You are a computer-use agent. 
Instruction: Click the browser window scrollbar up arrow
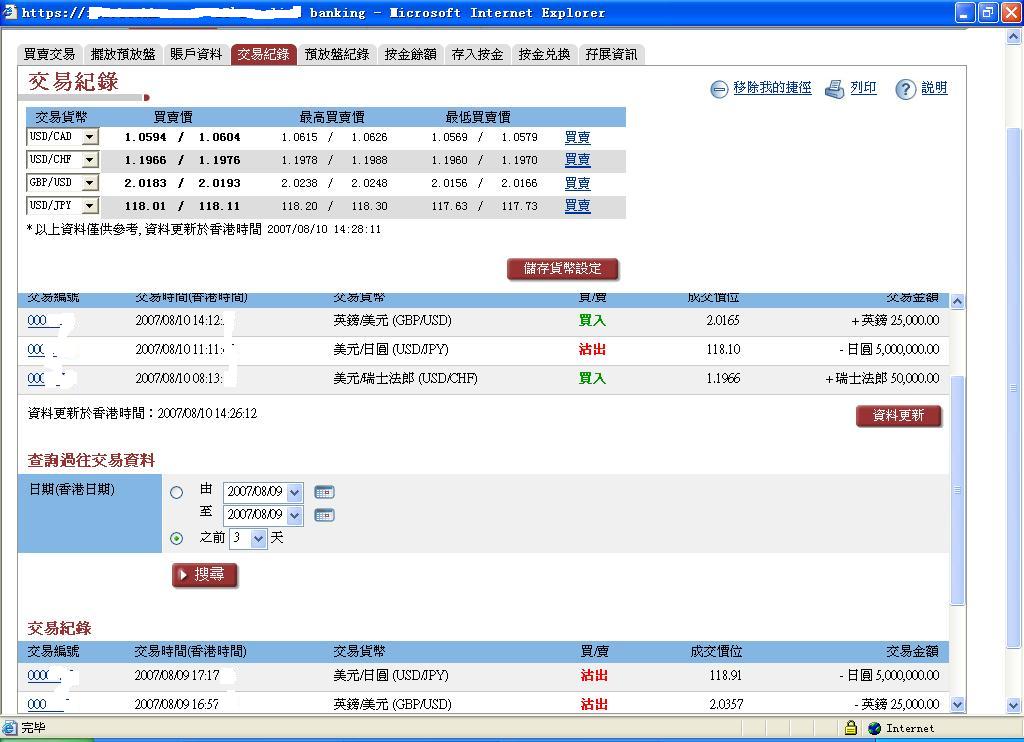[1014, 37]
